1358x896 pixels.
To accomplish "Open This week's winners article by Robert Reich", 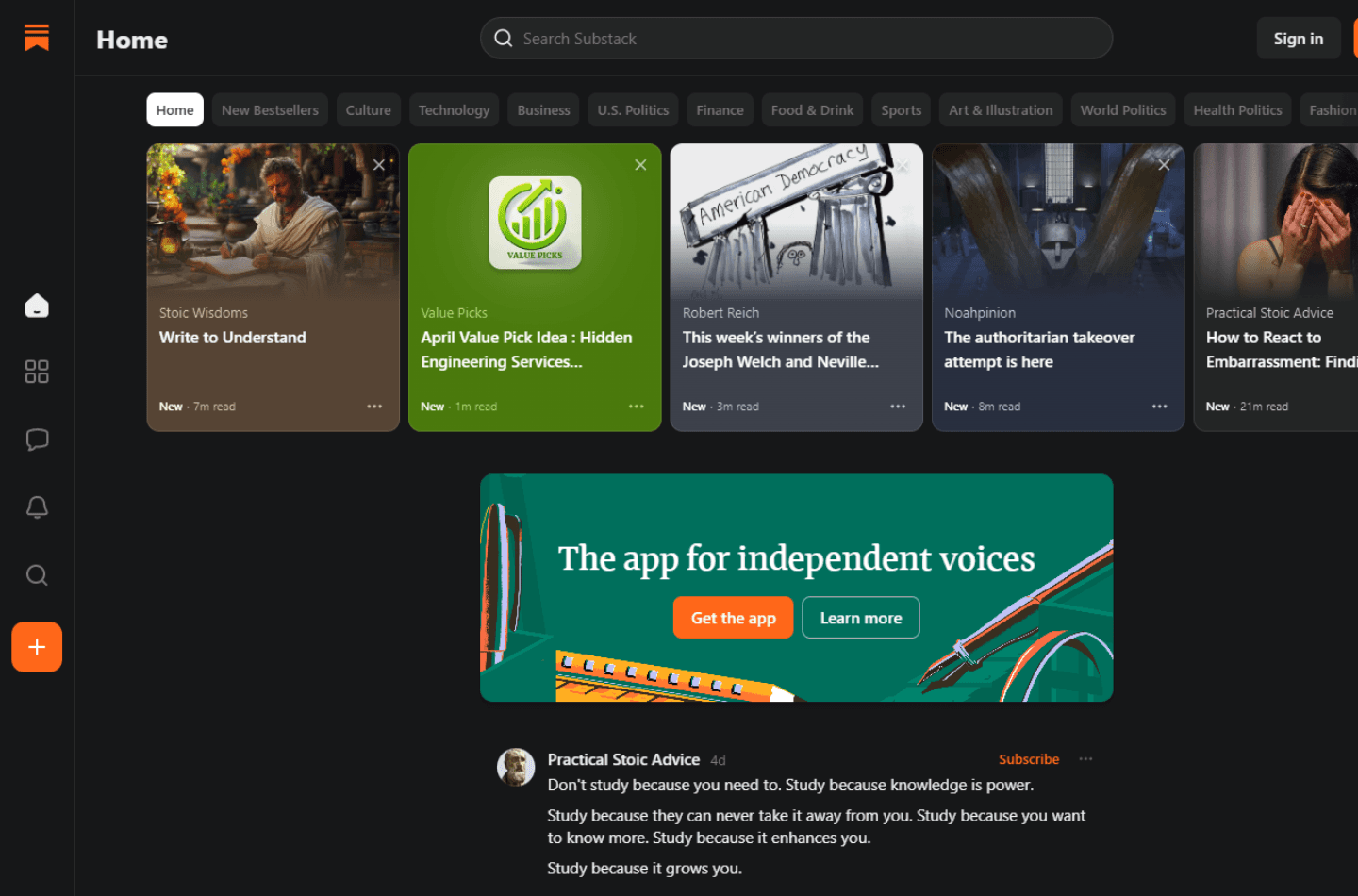I will coord(781,350).
